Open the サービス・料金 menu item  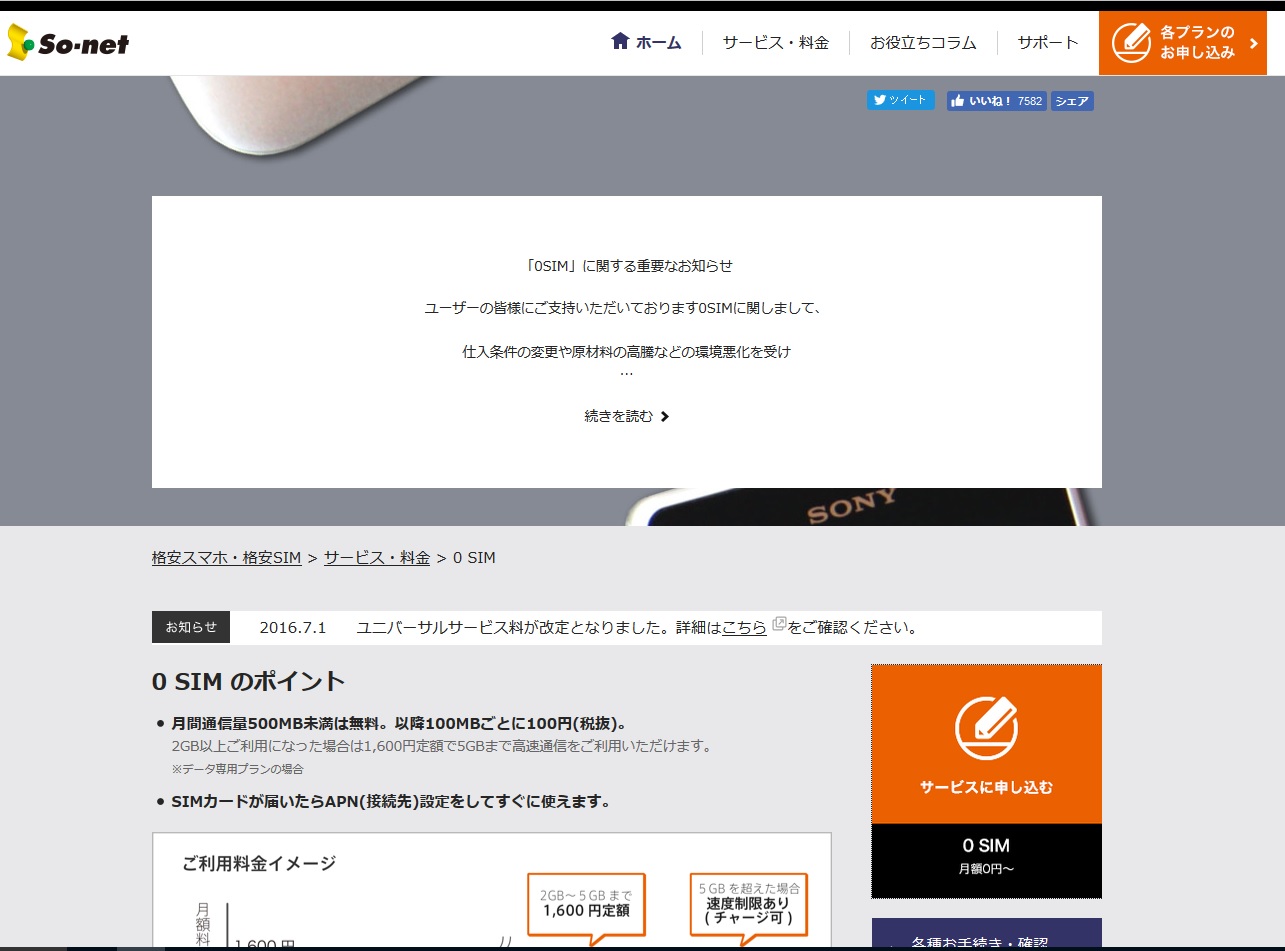[x=776, y=42]
